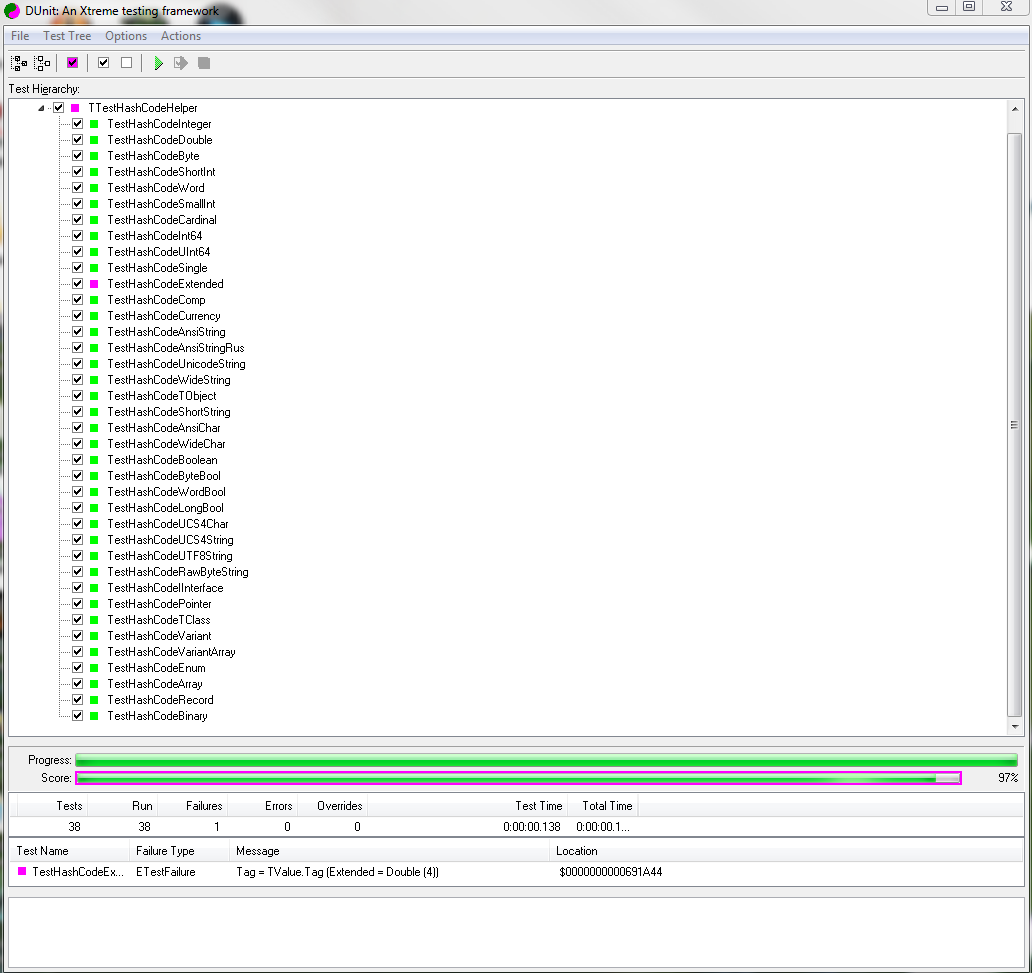This screenshot has height=973, width=1032.
Task: Click magenta square in TestHashCodeEx... failure row
Action: 22,871
